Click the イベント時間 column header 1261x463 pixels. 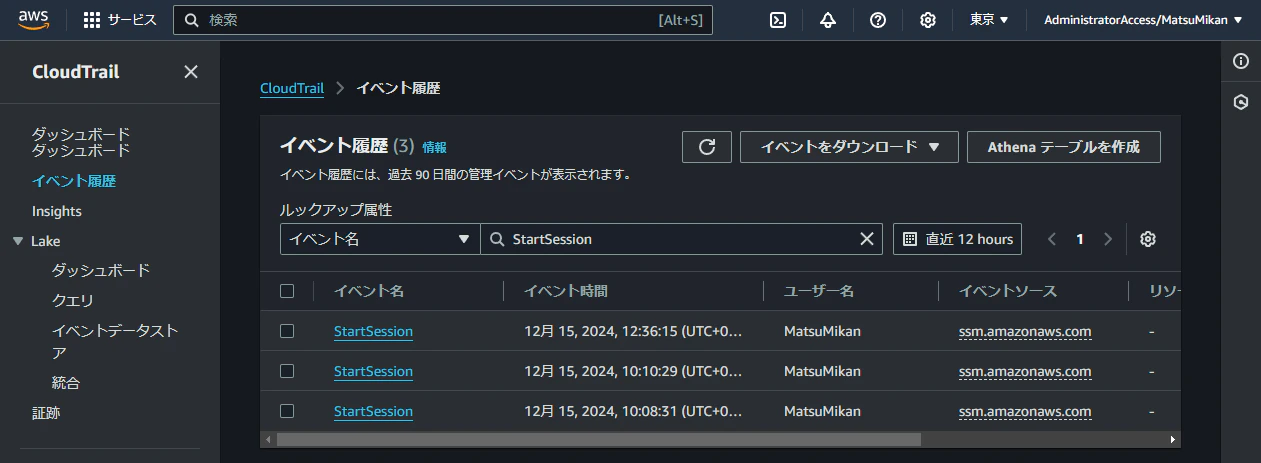(566, 291)
